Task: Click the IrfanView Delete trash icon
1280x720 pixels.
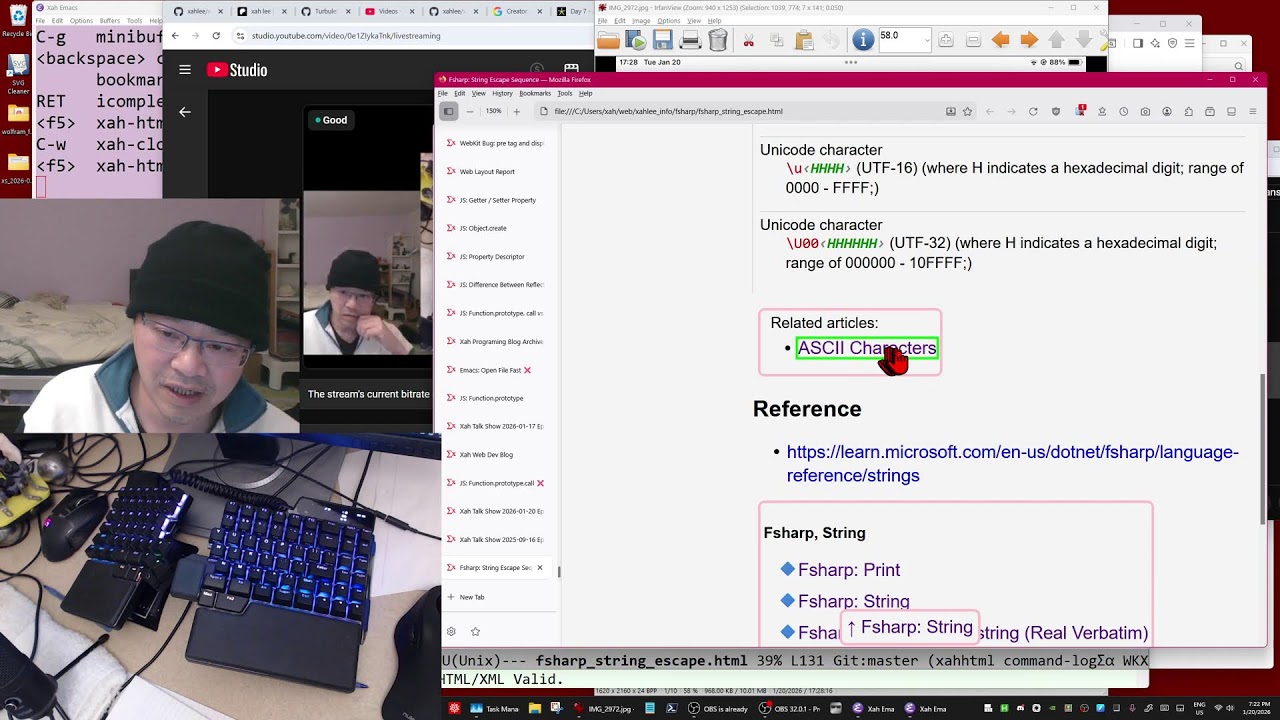Action: [717, 40]
